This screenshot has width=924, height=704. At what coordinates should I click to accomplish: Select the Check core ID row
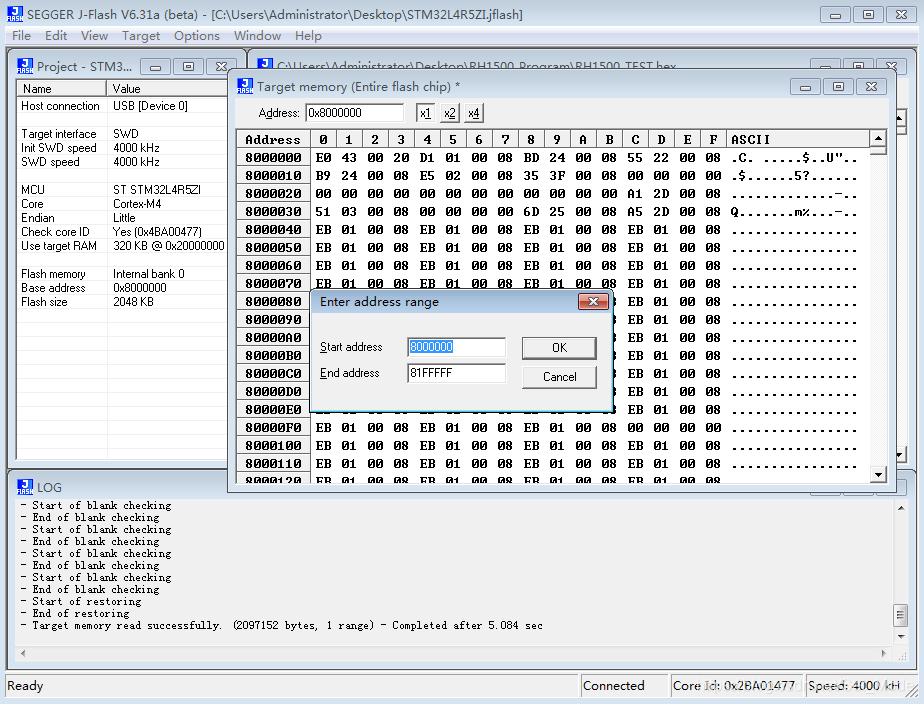tap(122, 232)
